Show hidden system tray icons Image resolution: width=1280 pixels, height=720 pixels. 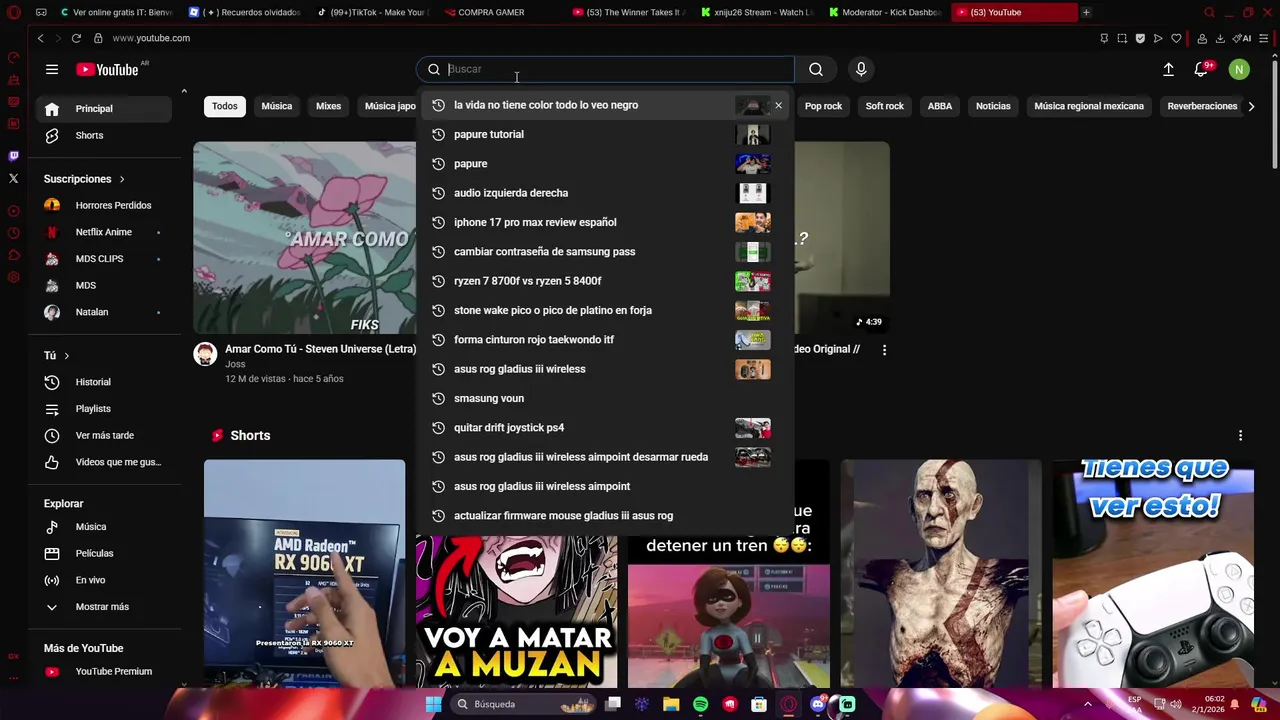[1088, 704]
